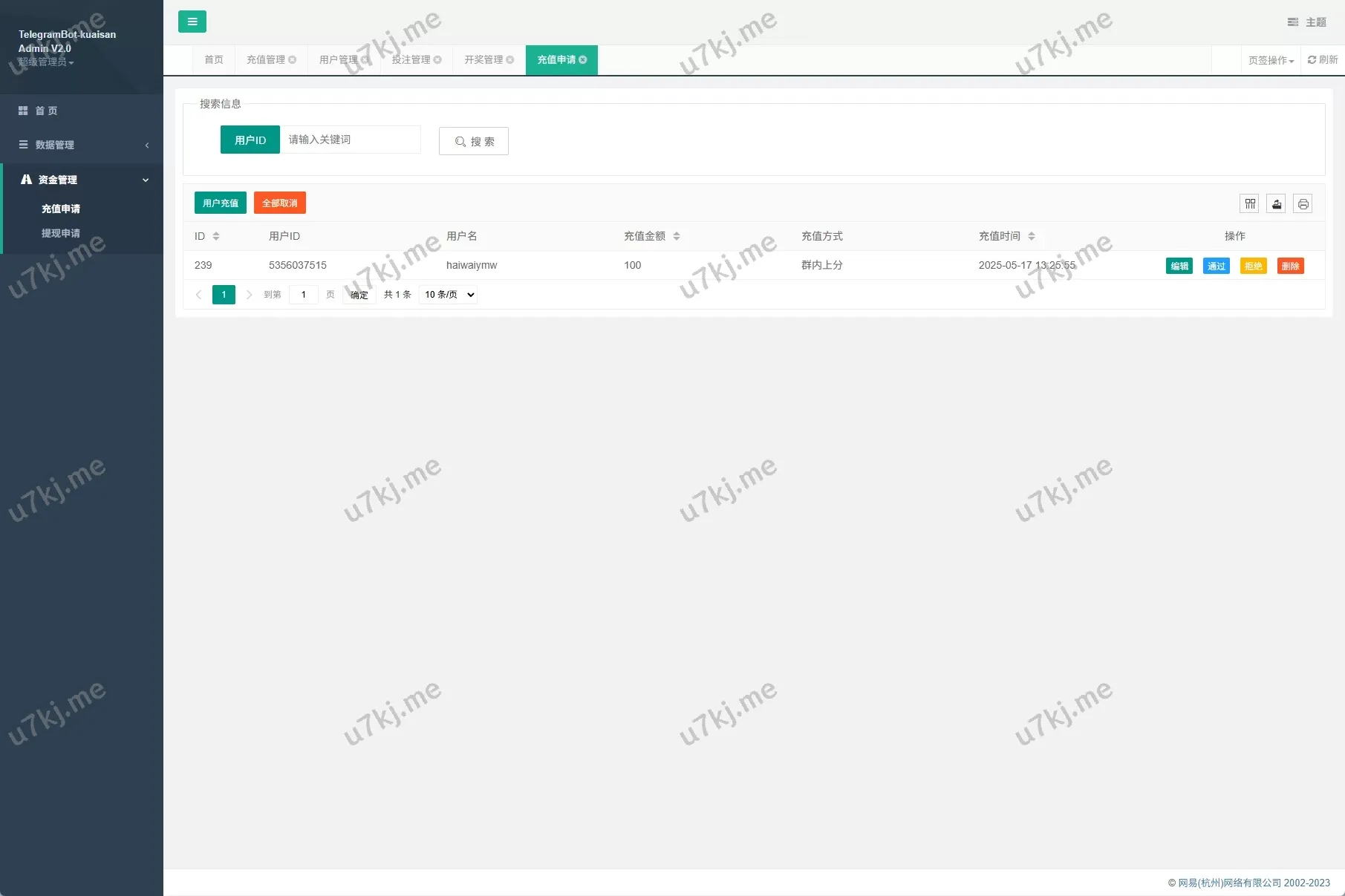Open 提现申请 in the sidebar
Screen dimensions: 1345x896
(61, 233)
